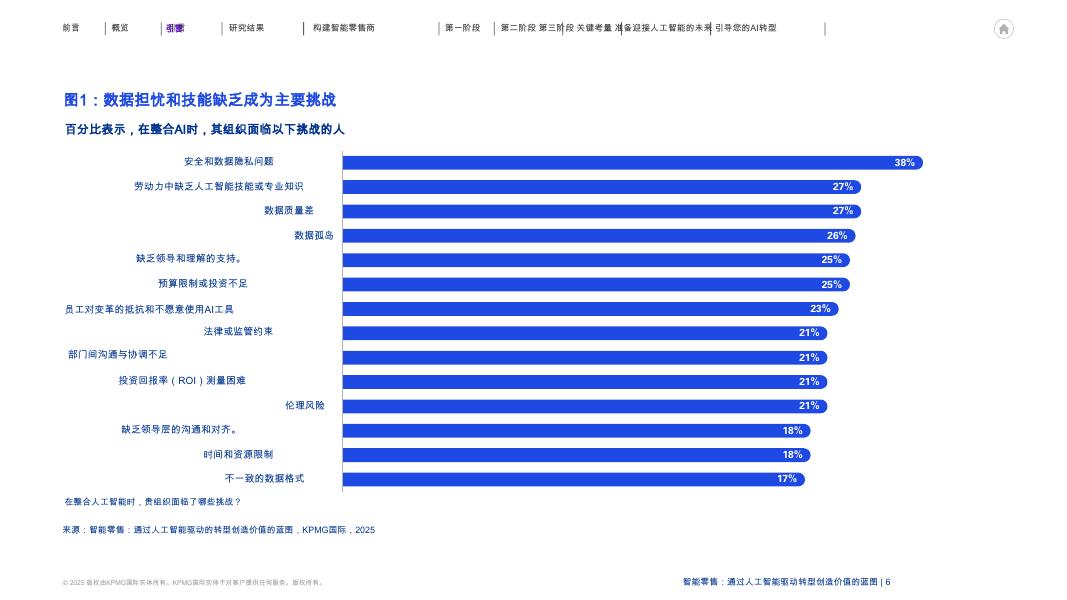Select 关键考量 in the navigation bar
Image resolution: width=1067 pixels, height=600 pixels.
pos(592,28)
